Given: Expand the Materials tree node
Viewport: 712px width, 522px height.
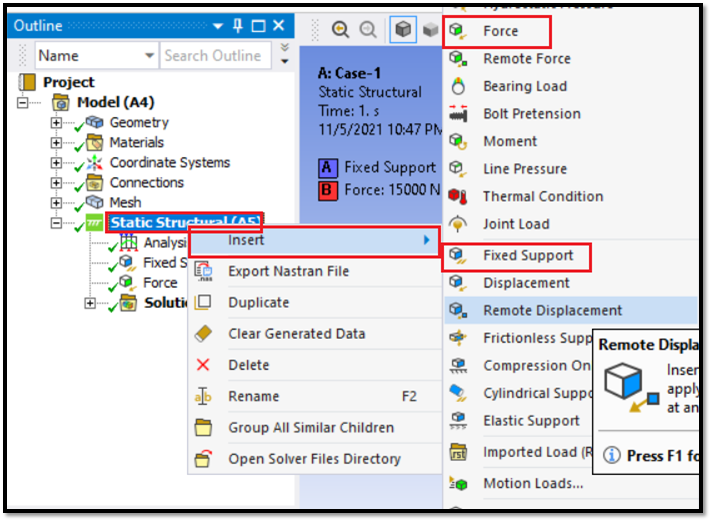Looking at the screenshot, I should [56, 143].
